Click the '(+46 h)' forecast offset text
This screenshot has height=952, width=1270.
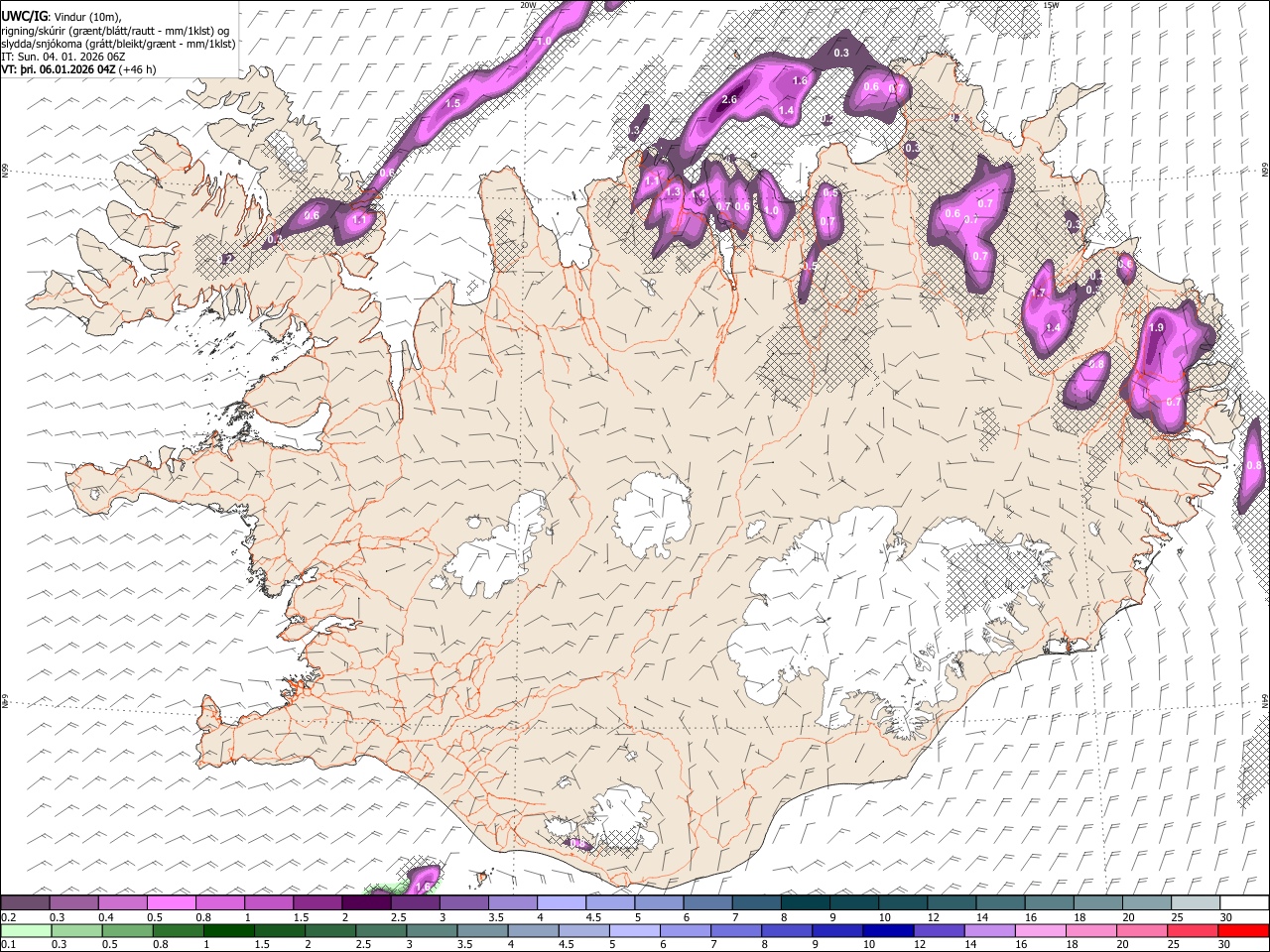(x=137, y=69)
